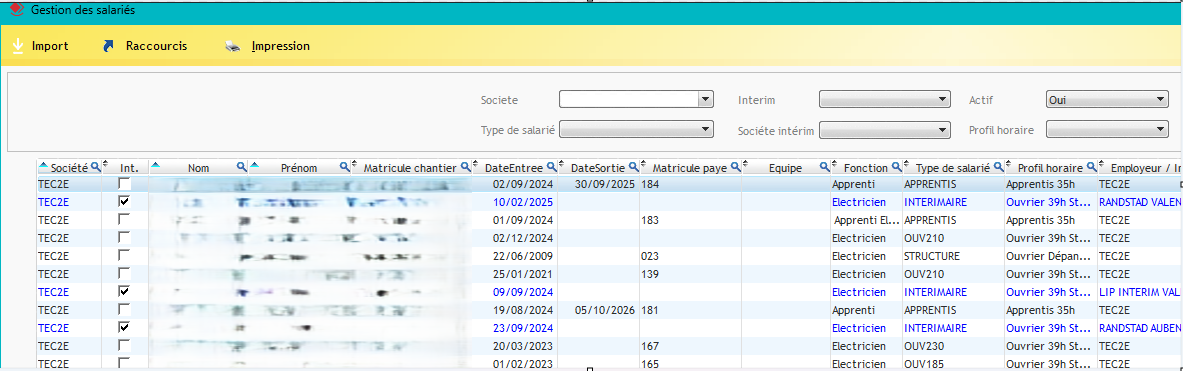Image resolution: width=1183 pixels, height=371 pixels.
Task: Select the LIP INTERIM VAL employer cell
Action: coord(1140,291)
